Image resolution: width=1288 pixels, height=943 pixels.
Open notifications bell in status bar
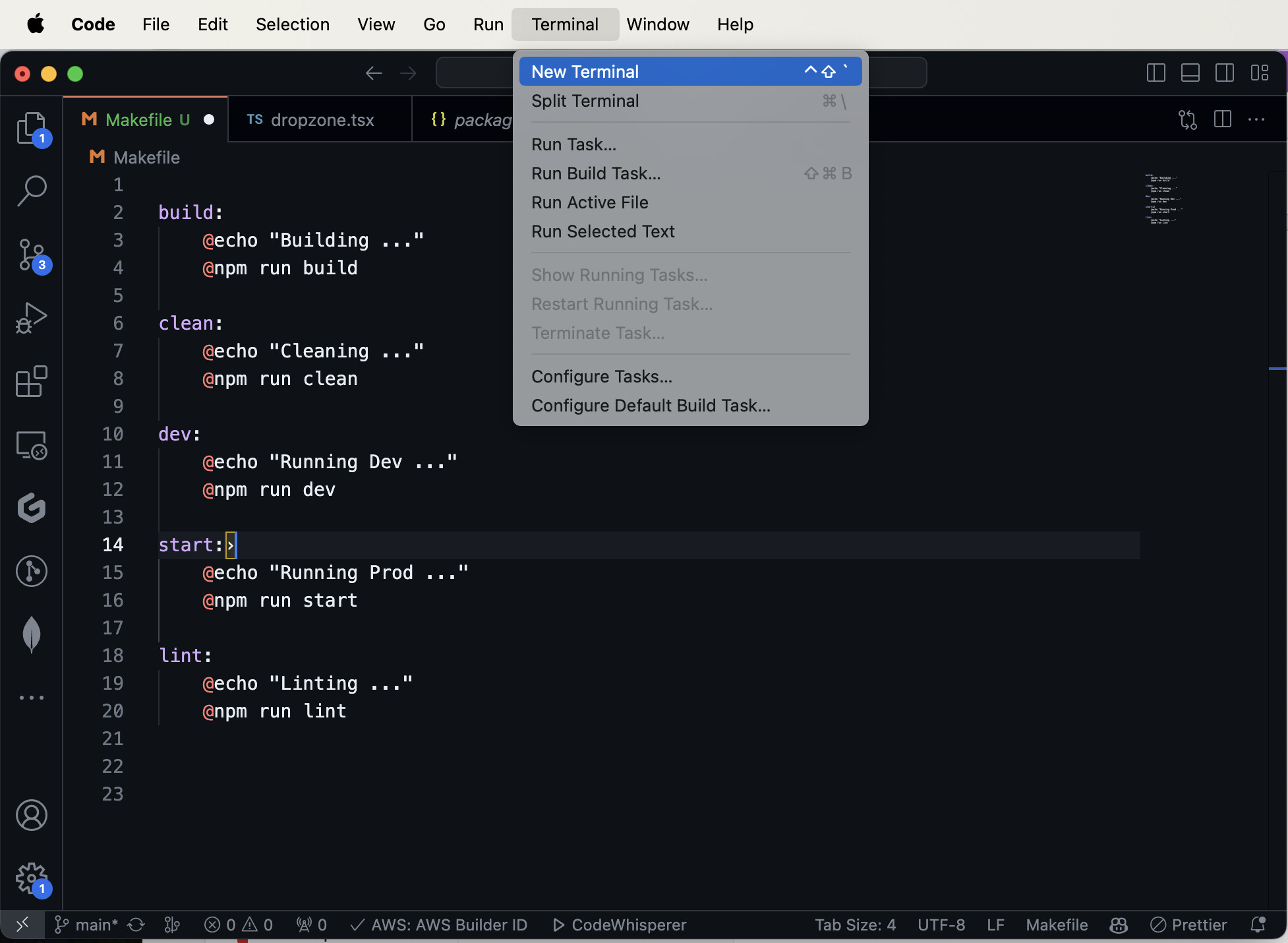[1258, 925]
